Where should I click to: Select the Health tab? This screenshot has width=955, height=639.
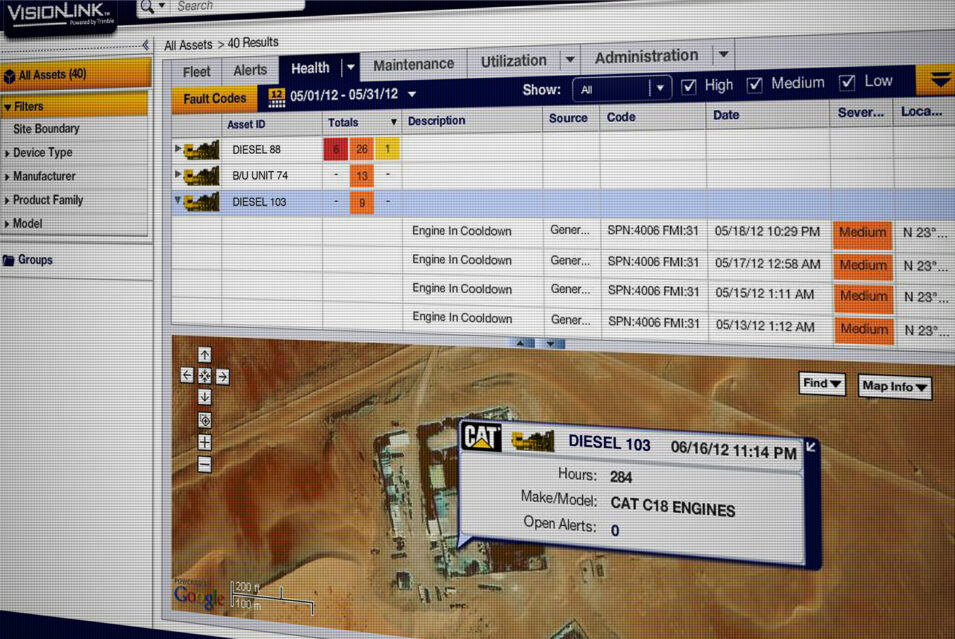[310, 68]
